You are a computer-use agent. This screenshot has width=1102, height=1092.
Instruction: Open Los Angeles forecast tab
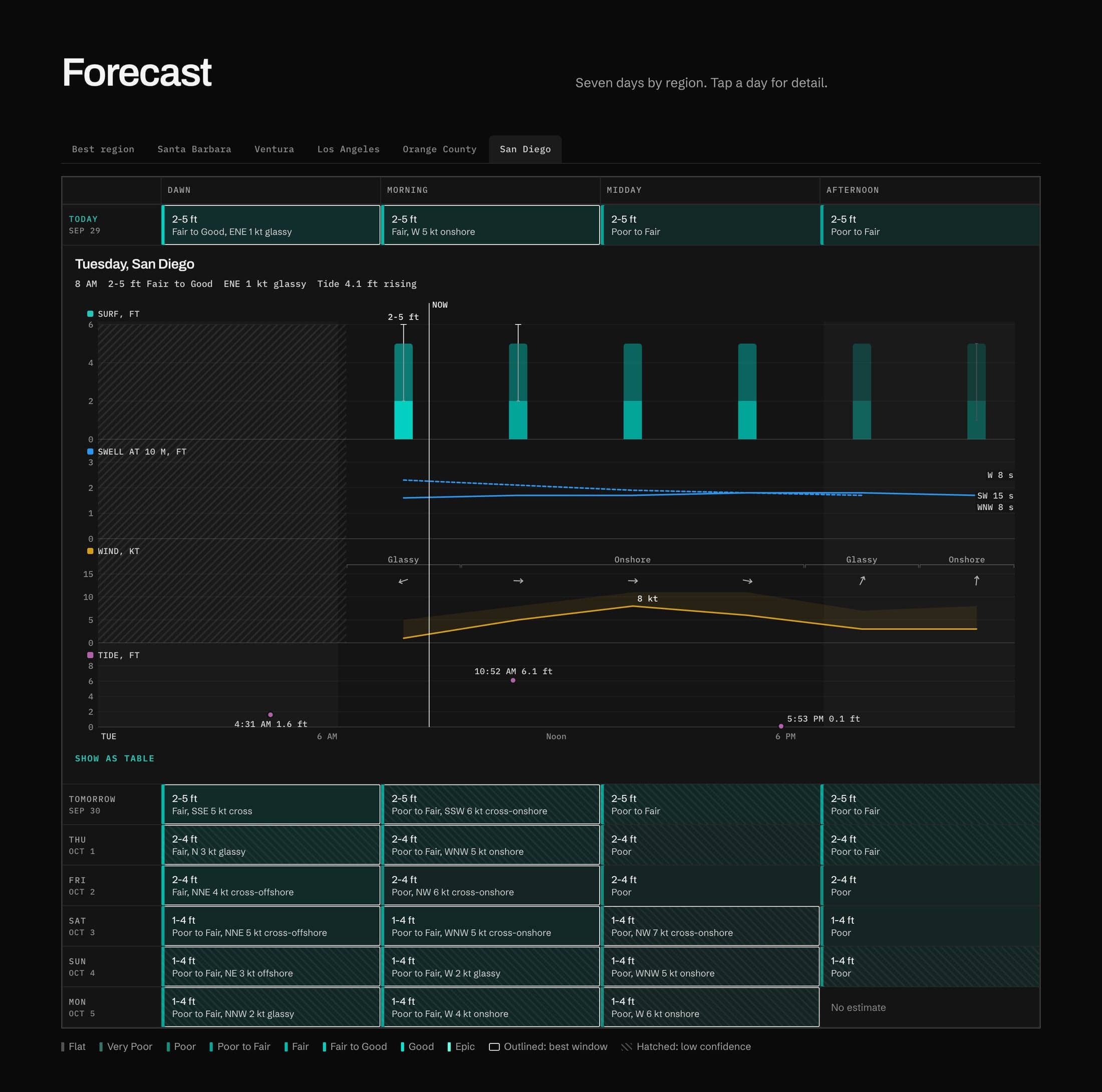349,149
